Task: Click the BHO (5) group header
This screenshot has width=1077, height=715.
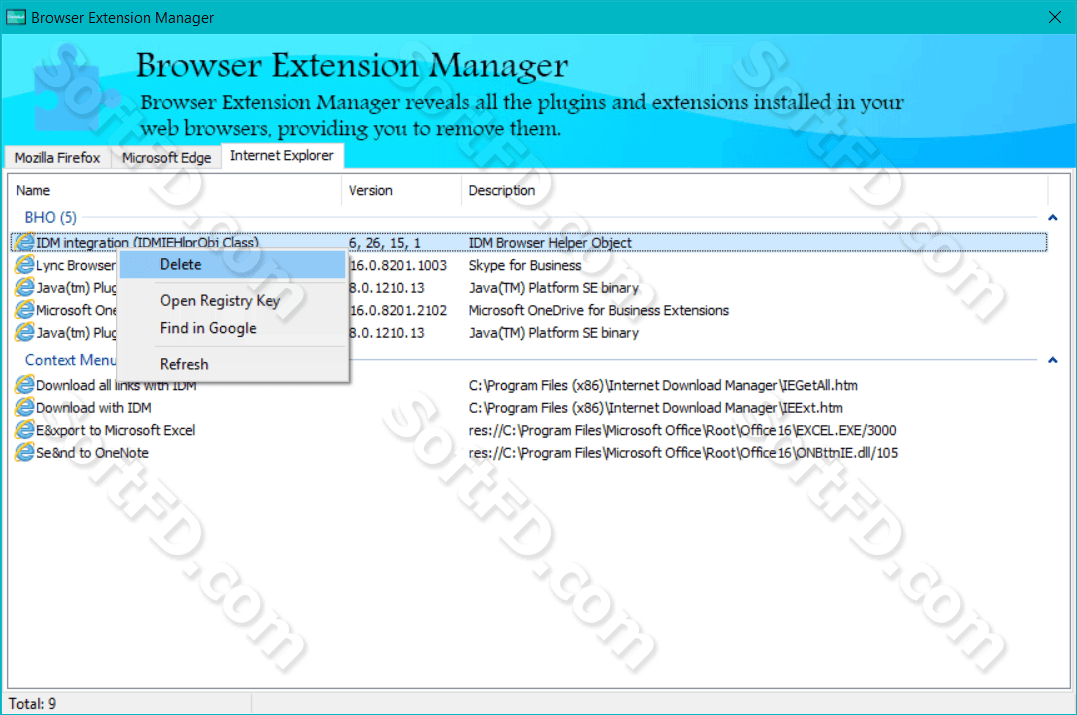Action: click(x=51, y=218)
